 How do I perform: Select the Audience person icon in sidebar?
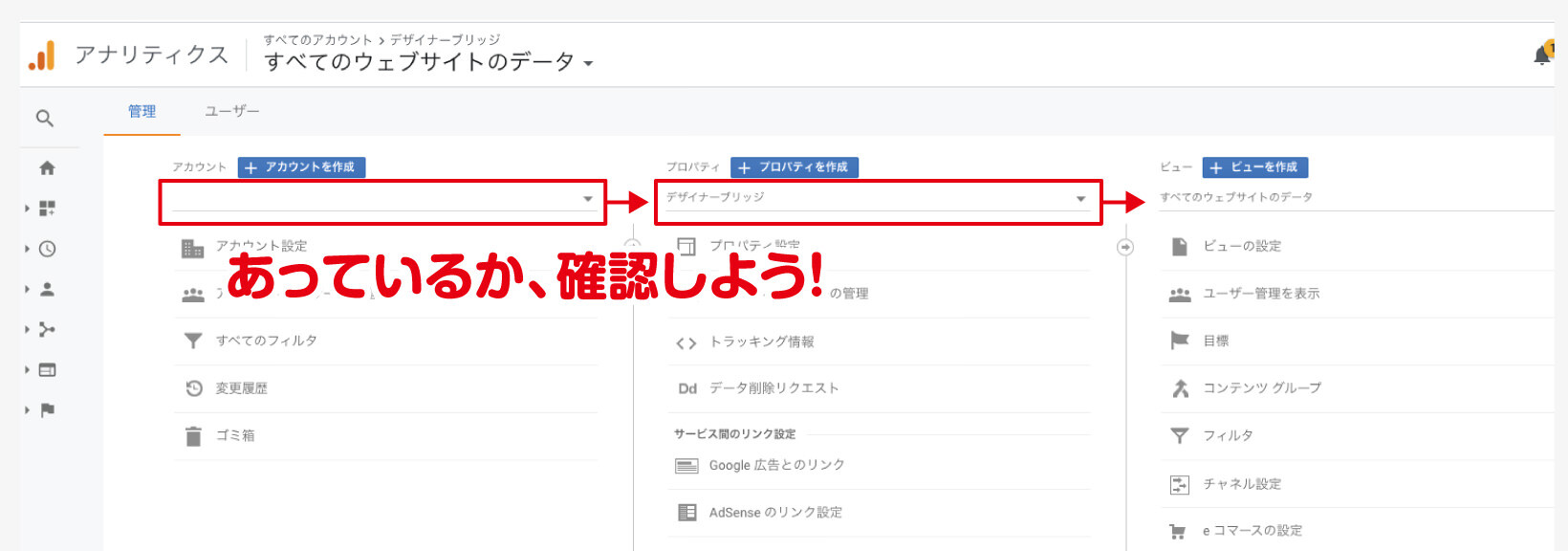pos(47,289)
